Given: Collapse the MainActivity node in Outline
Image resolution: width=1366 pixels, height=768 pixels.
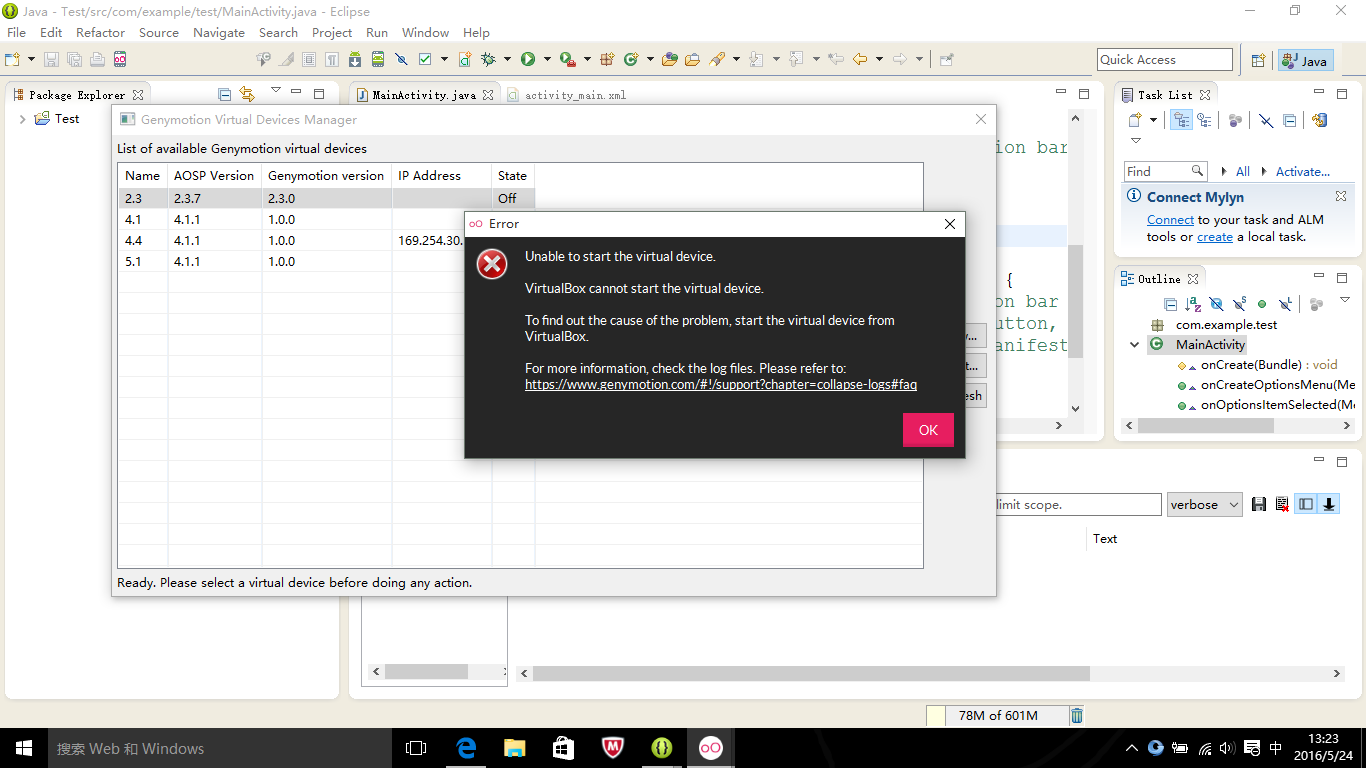Looking at the screenshot, I should click(x=1134, y=345).
